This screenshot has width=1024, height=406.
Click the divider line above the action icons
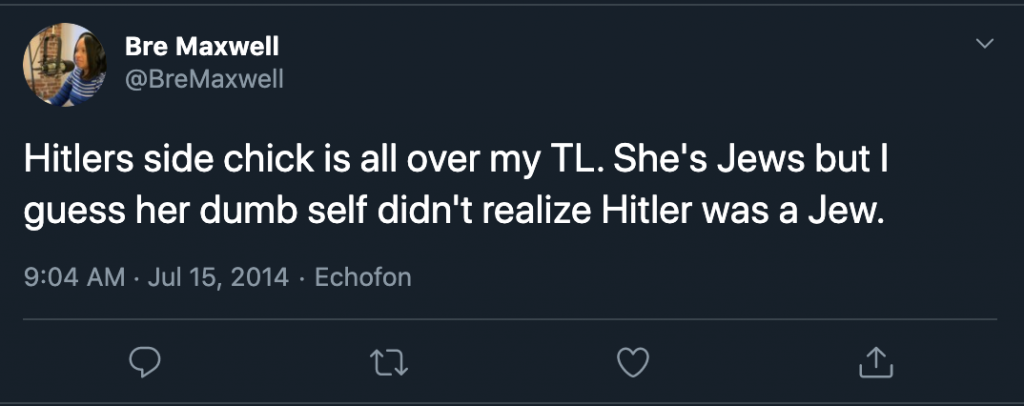point(510,319)
